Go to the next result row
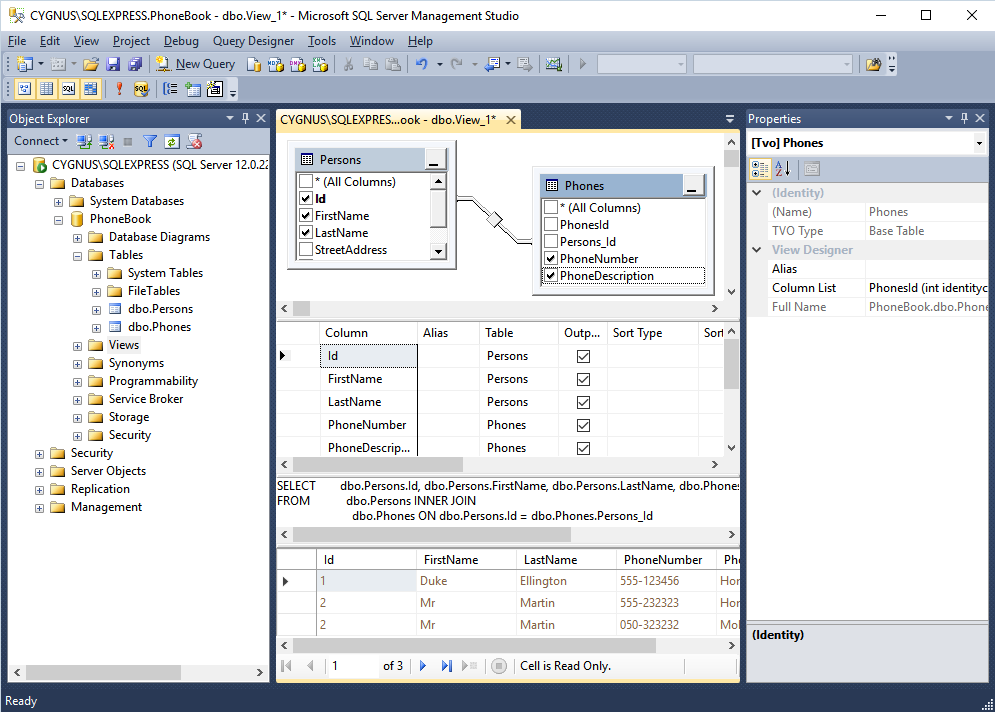This screenshot has height=712, width=995. point(423,666)
